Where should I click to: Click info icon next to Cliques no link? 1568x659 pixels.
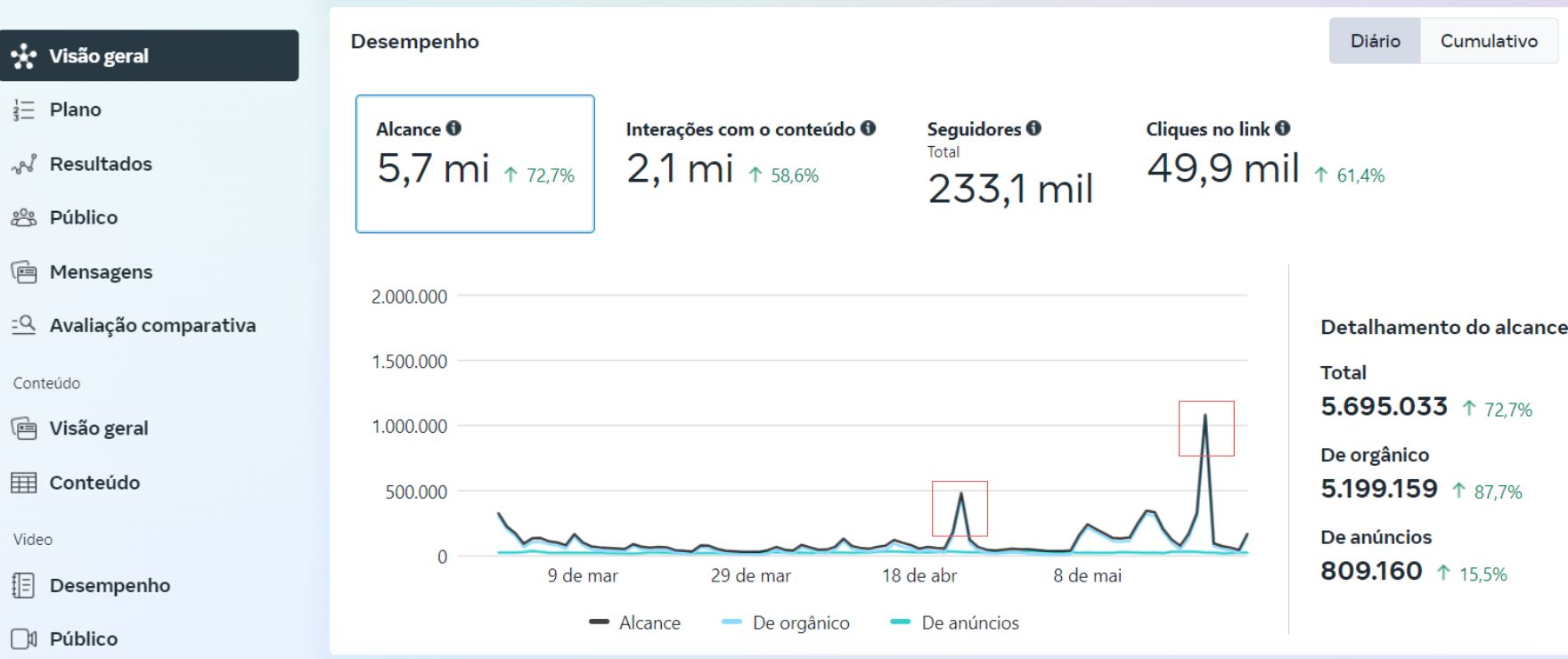click(x=1282, y=128)
